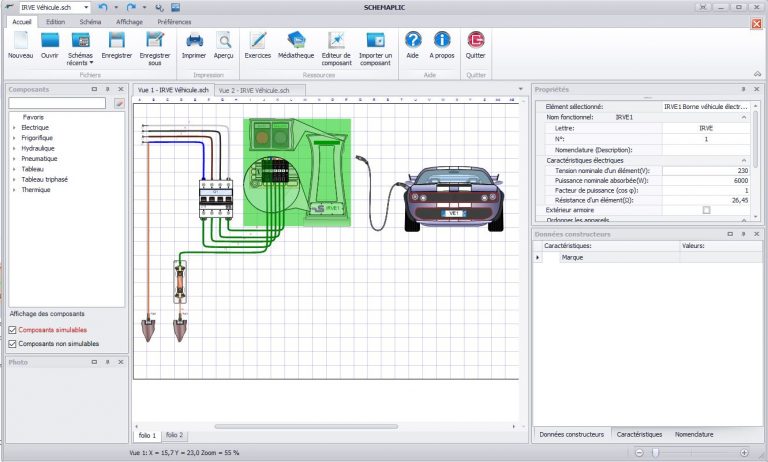Print the schema using Imprimer
This screenshot has width=768, height=462.
click(195, 41)
